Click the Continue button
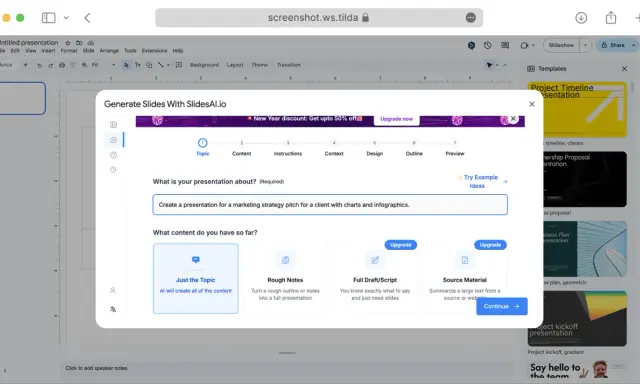640x384 pixels. (502, 306)
